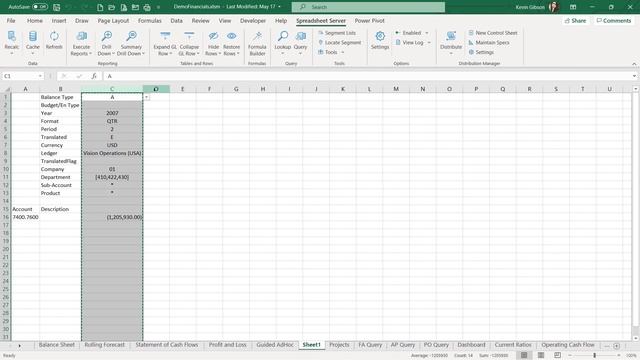Image resolution: width=640 pixels, height=360 pixels.
Task: Select the cell containing 7400.7600
Action: point(25,217)
